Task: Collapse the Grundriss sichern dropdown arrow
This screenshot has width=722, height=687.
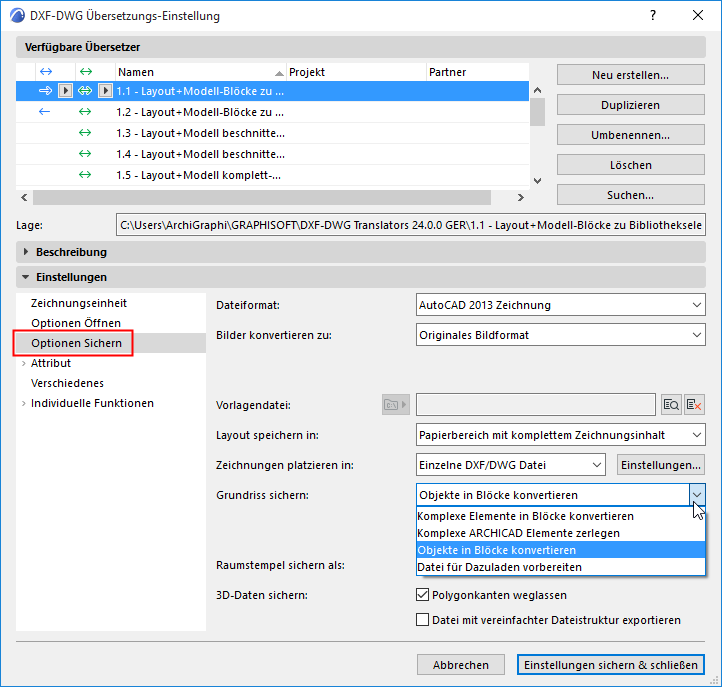Action: click(697, 495)
